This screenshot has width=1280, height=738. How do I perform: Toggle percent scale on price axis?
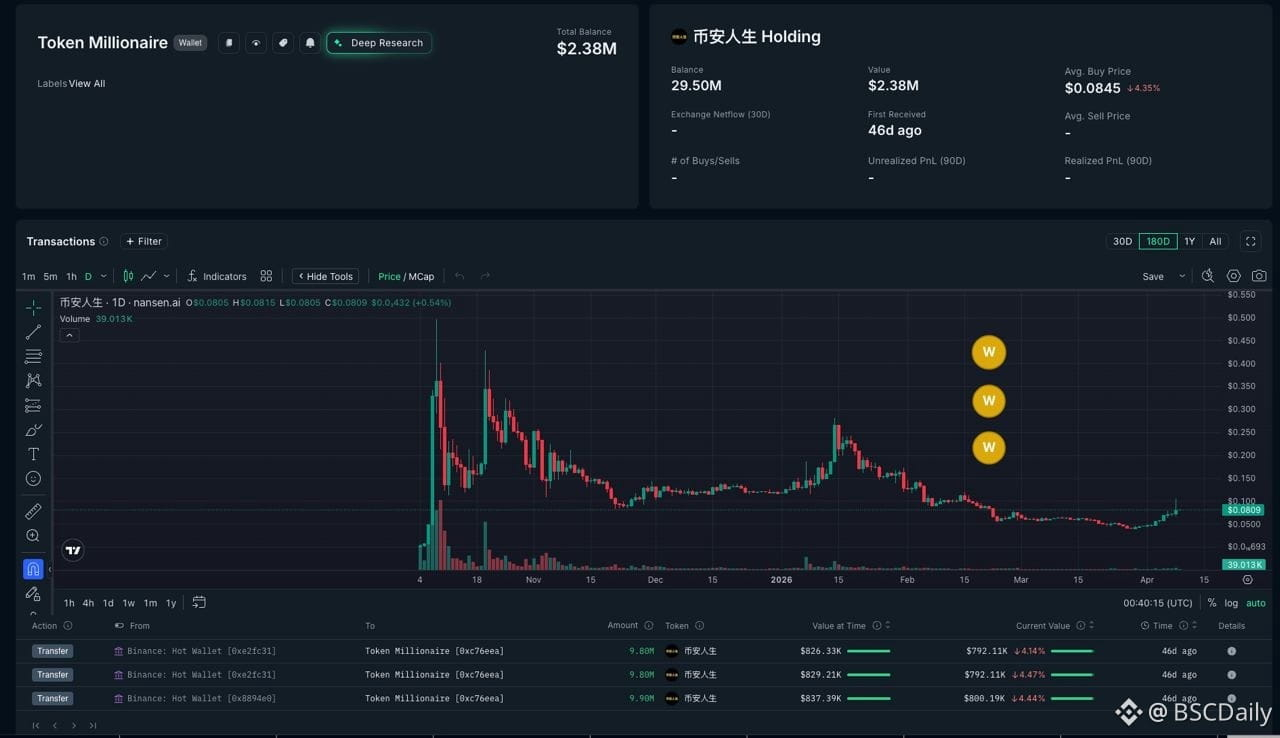pyautogui.click(x=1212, y=603)
